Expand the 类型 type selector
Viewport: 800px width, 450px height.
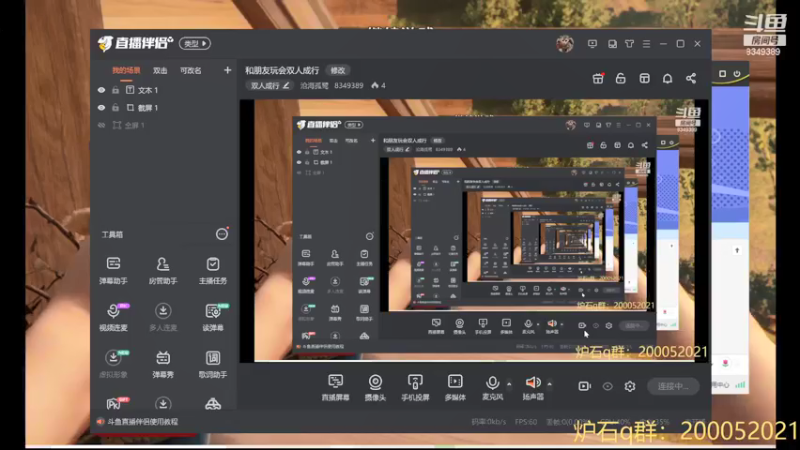[195, 43]
